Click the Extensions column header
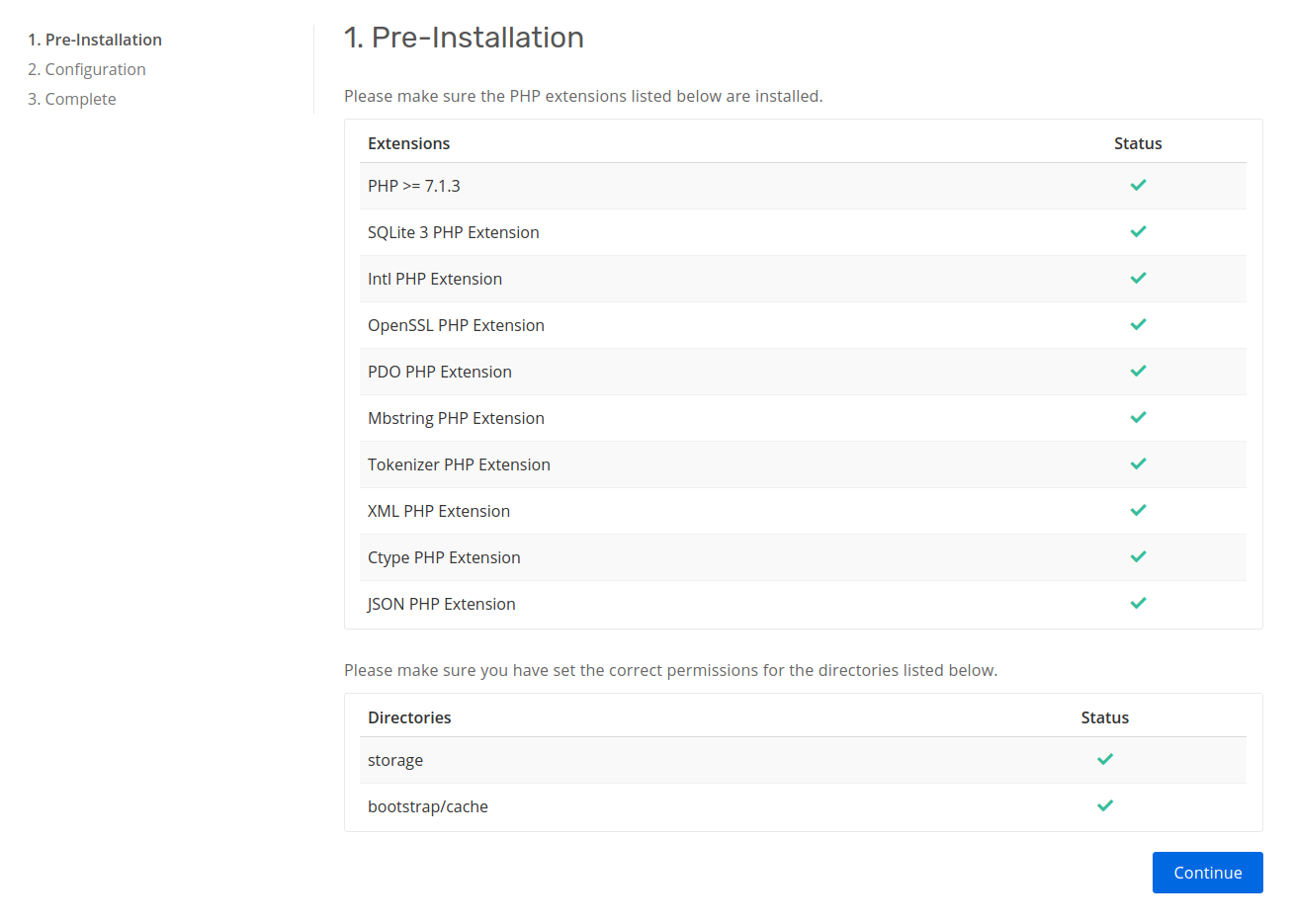Screen dimensions: 1293x924 (x=408, y=142)
